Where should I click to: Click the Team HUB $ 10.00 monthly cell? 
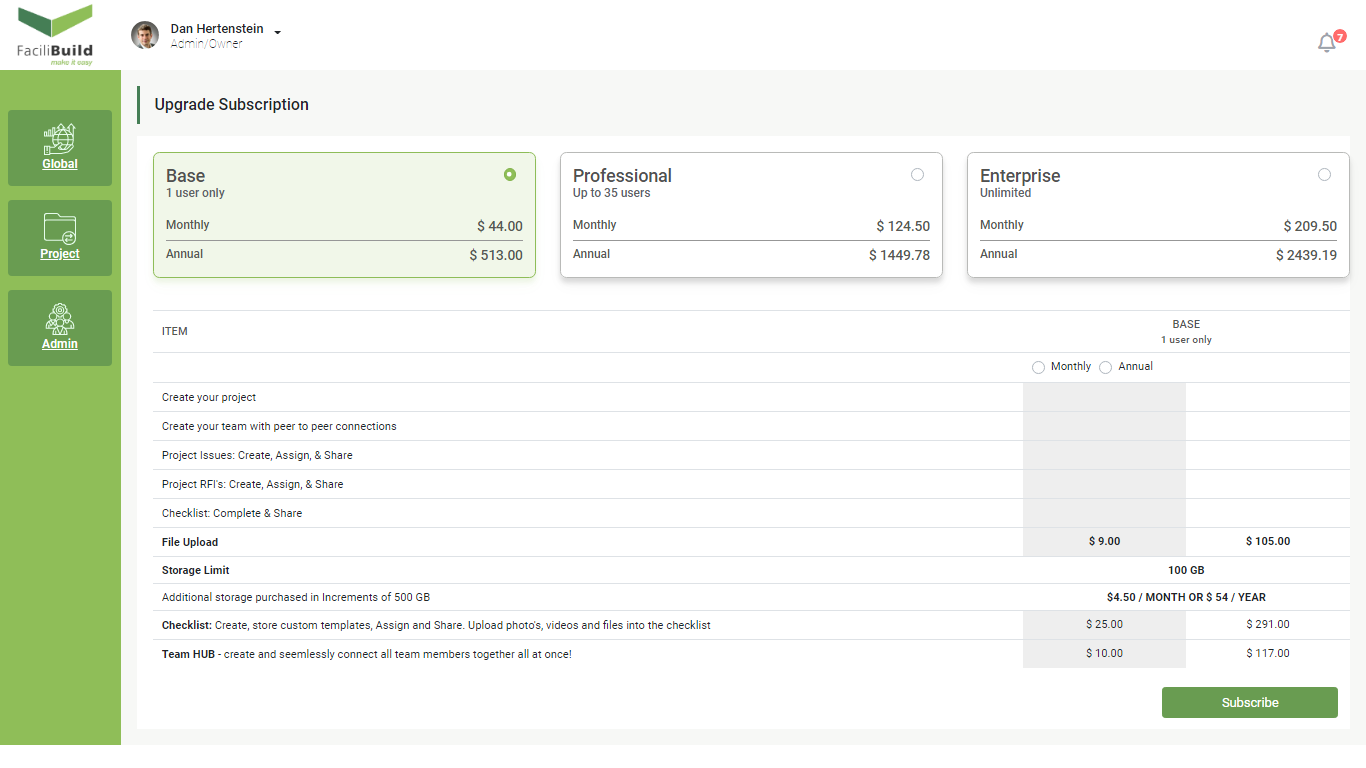1104,653
